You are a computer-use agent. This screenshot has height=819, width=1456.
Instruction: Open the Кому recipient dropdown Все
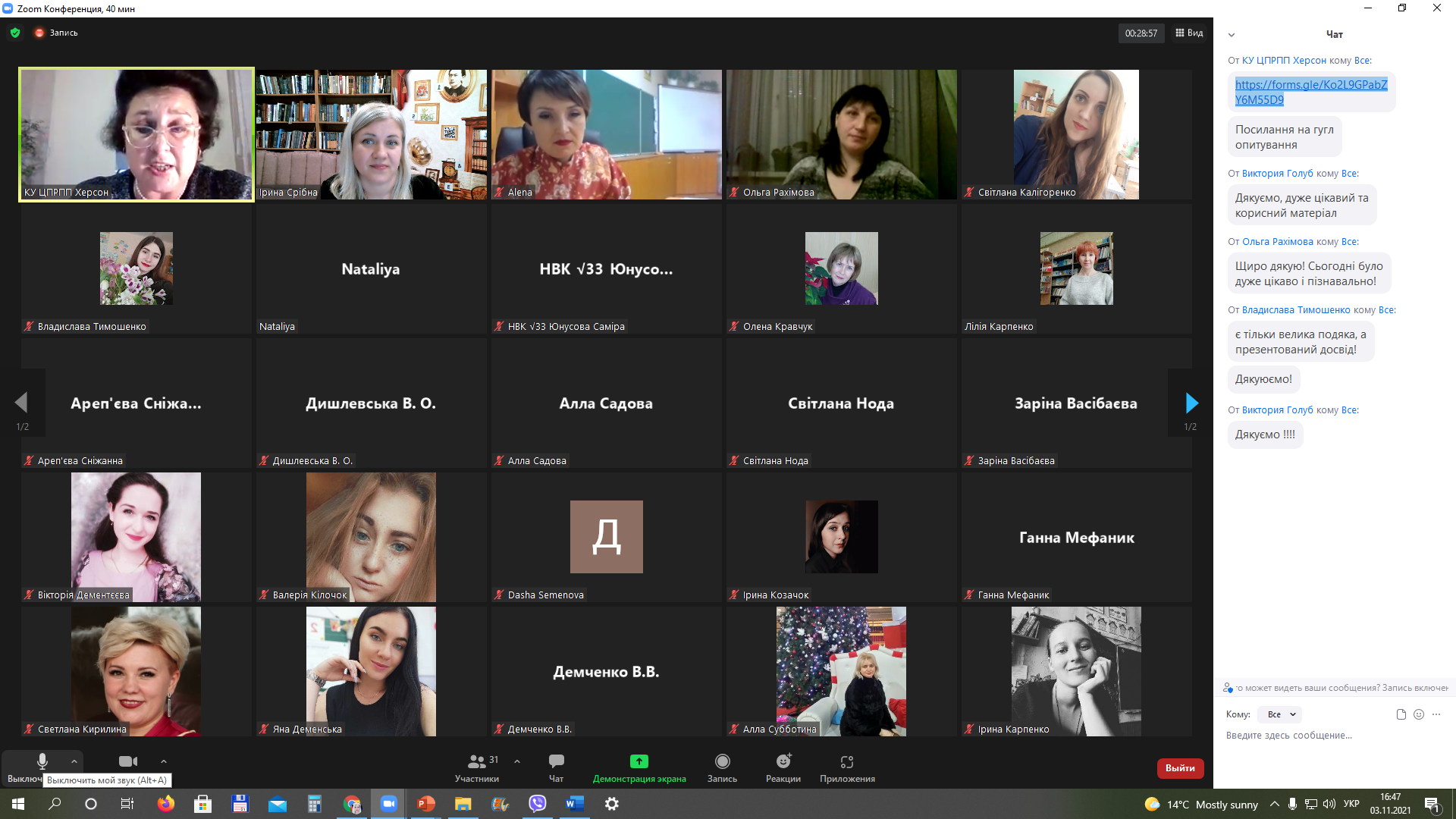(1280, 714)
